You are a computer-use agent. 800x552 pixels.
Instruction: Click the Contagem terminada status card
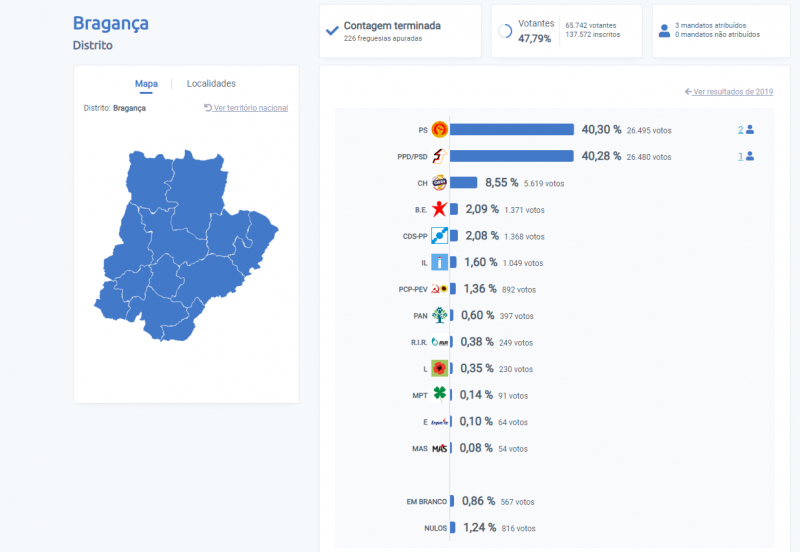pos(401,31)
